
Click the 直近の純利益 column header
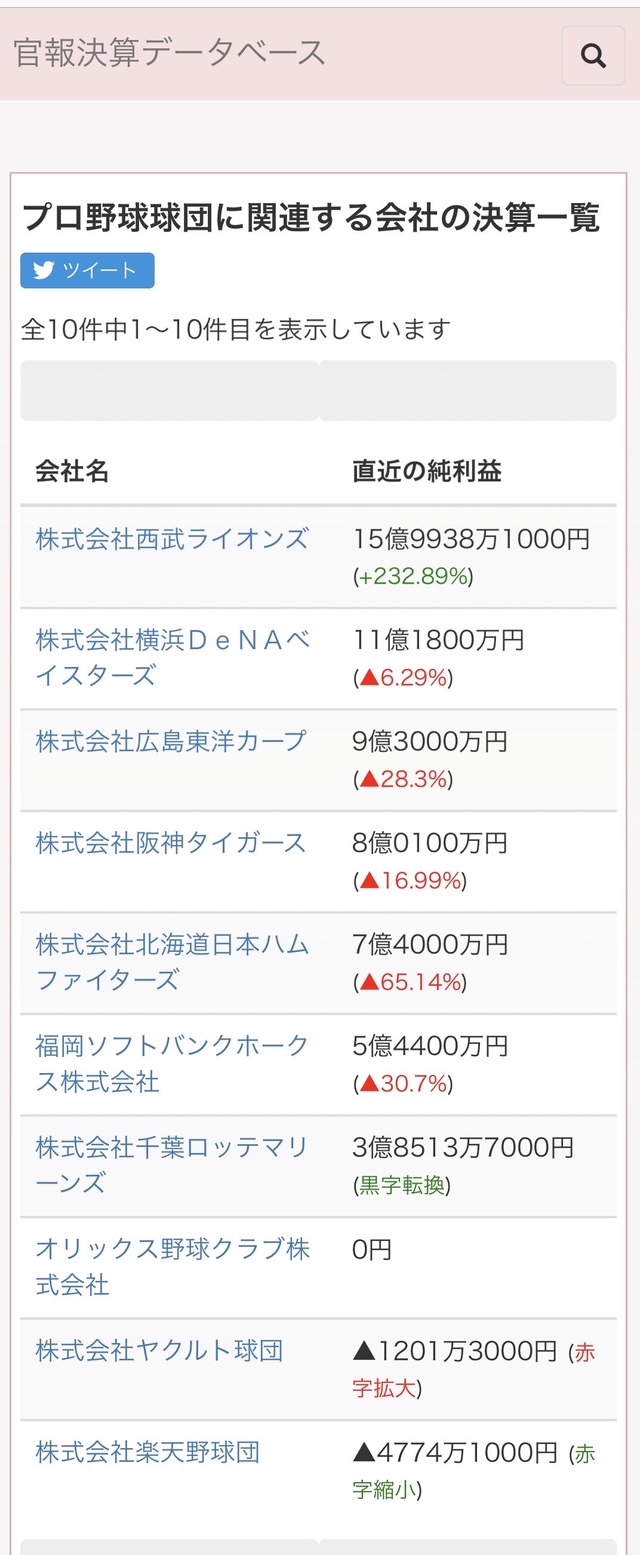(427, 471)
